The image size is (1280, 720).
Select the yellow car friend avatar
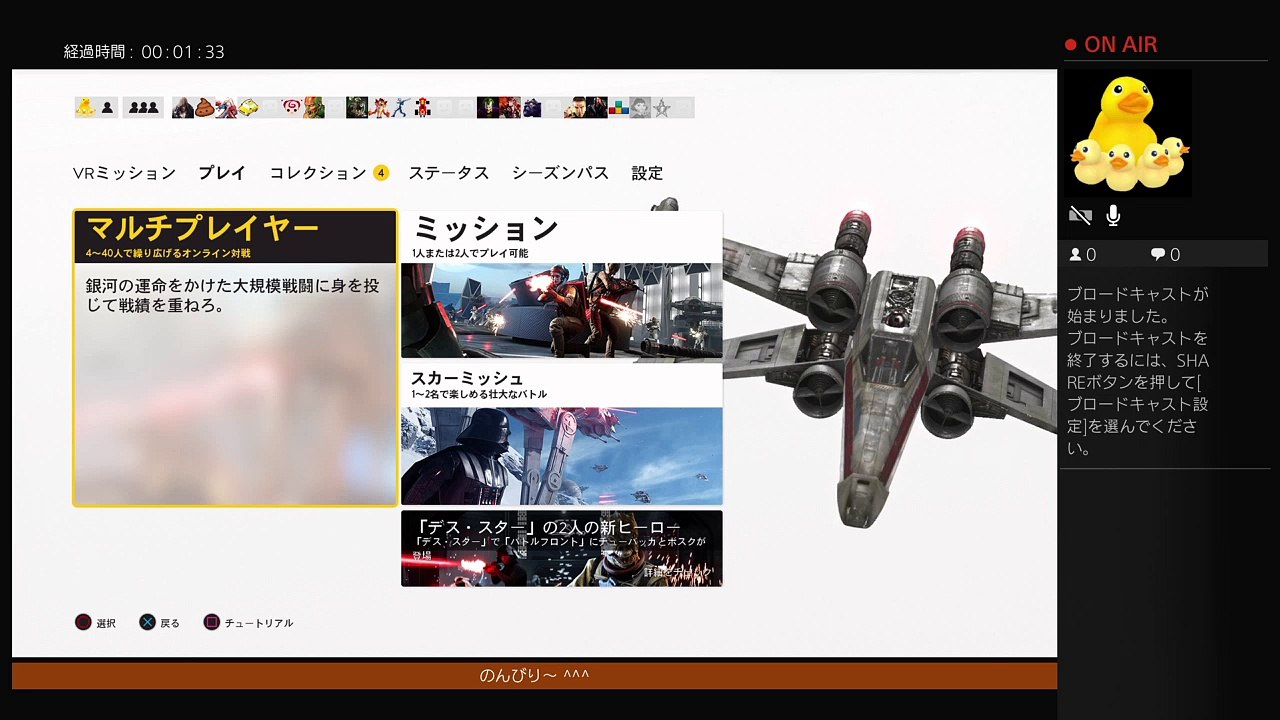coord(248,108)
